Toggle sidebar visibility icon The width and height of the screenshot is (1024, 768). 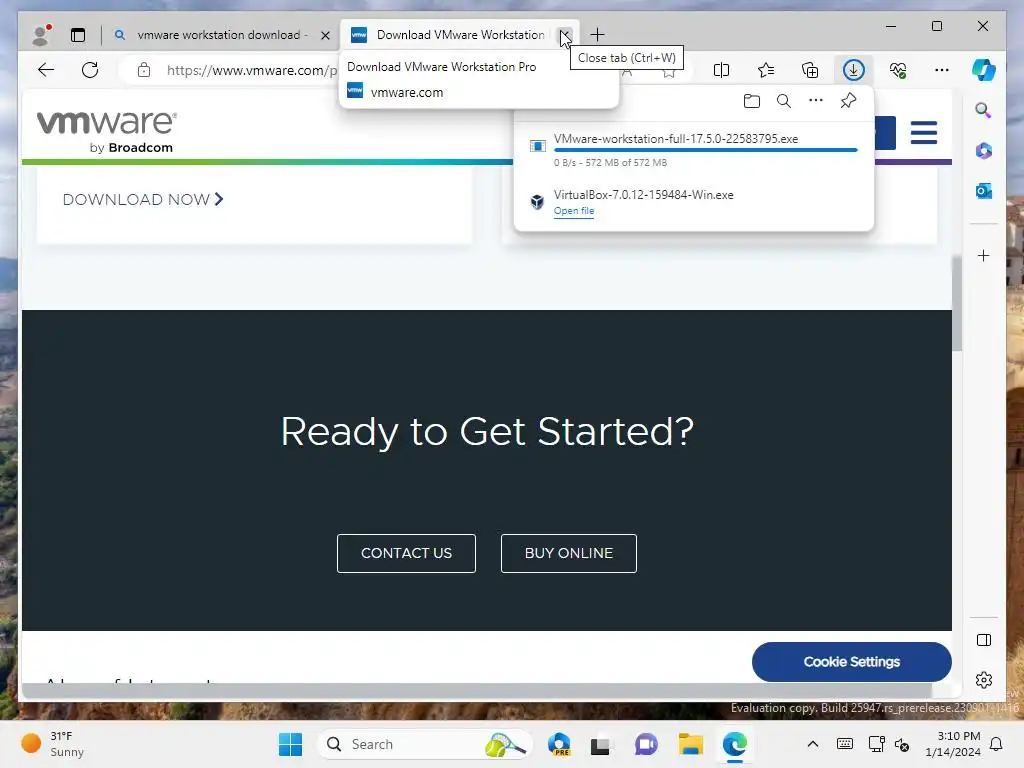984,640
